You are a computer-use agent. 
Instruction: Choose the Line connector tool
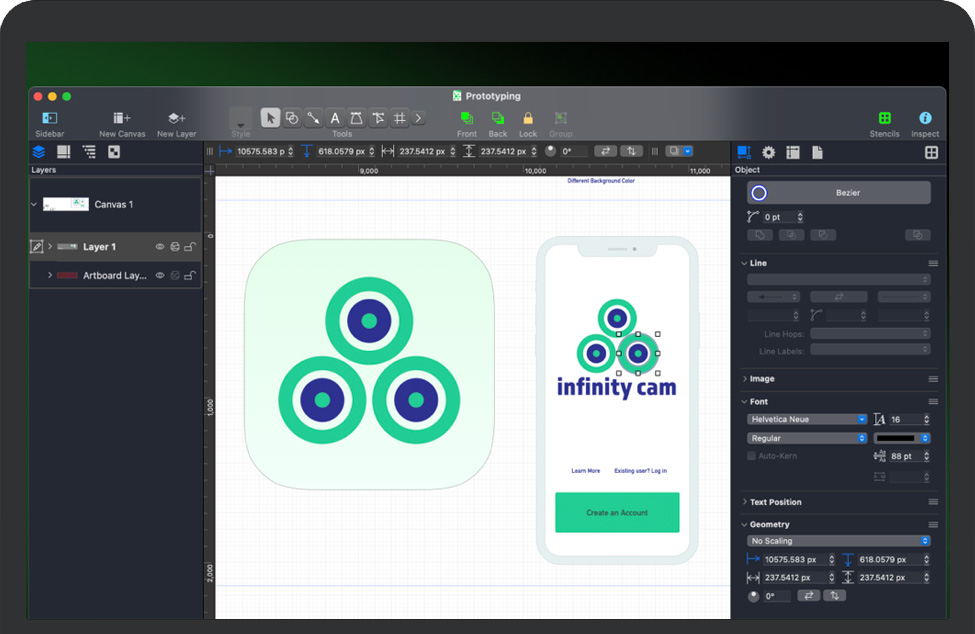click(313, 118)
